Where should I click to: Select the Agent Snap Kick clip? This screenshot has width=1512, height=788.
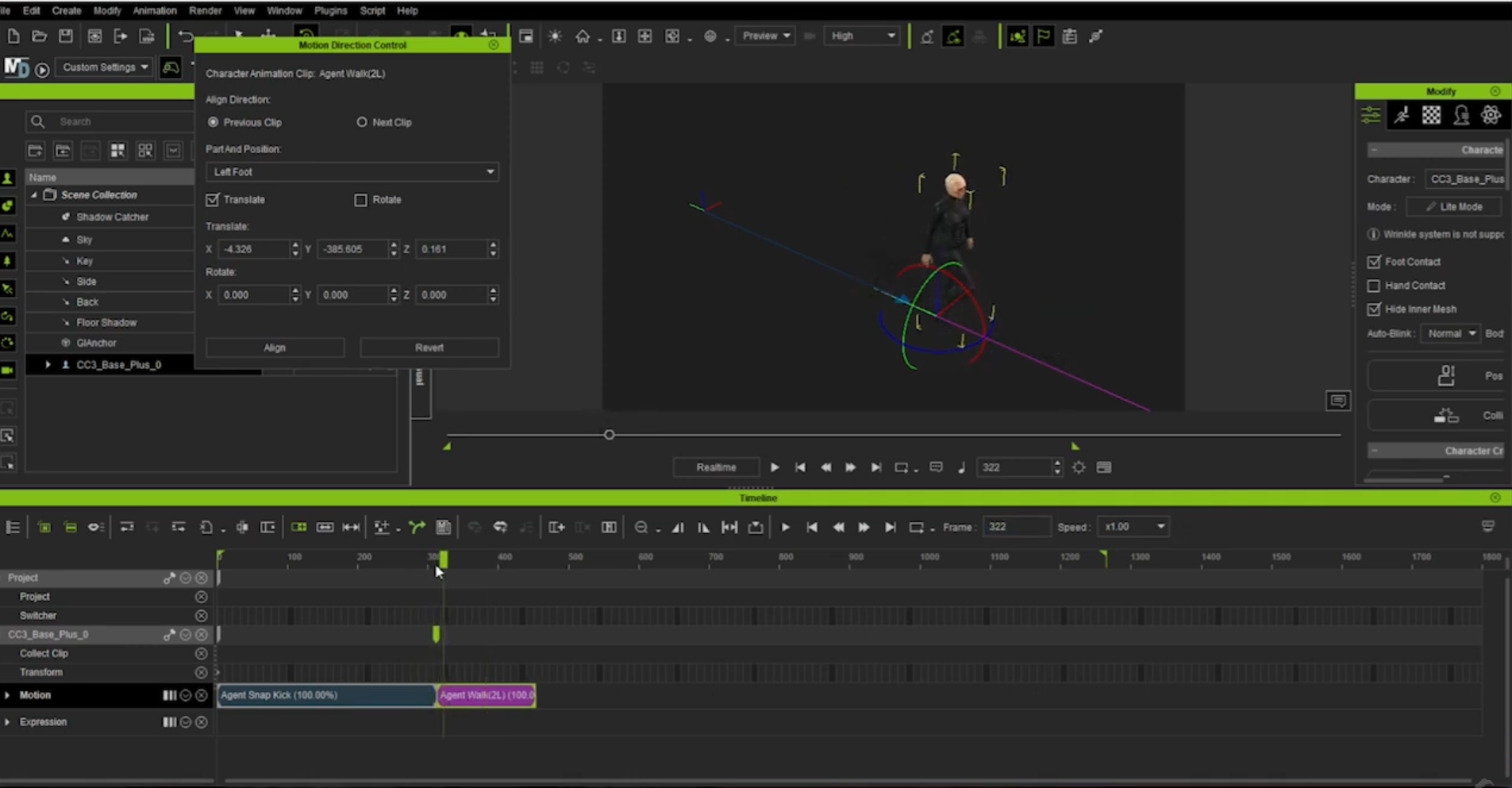tap(326, 695)
